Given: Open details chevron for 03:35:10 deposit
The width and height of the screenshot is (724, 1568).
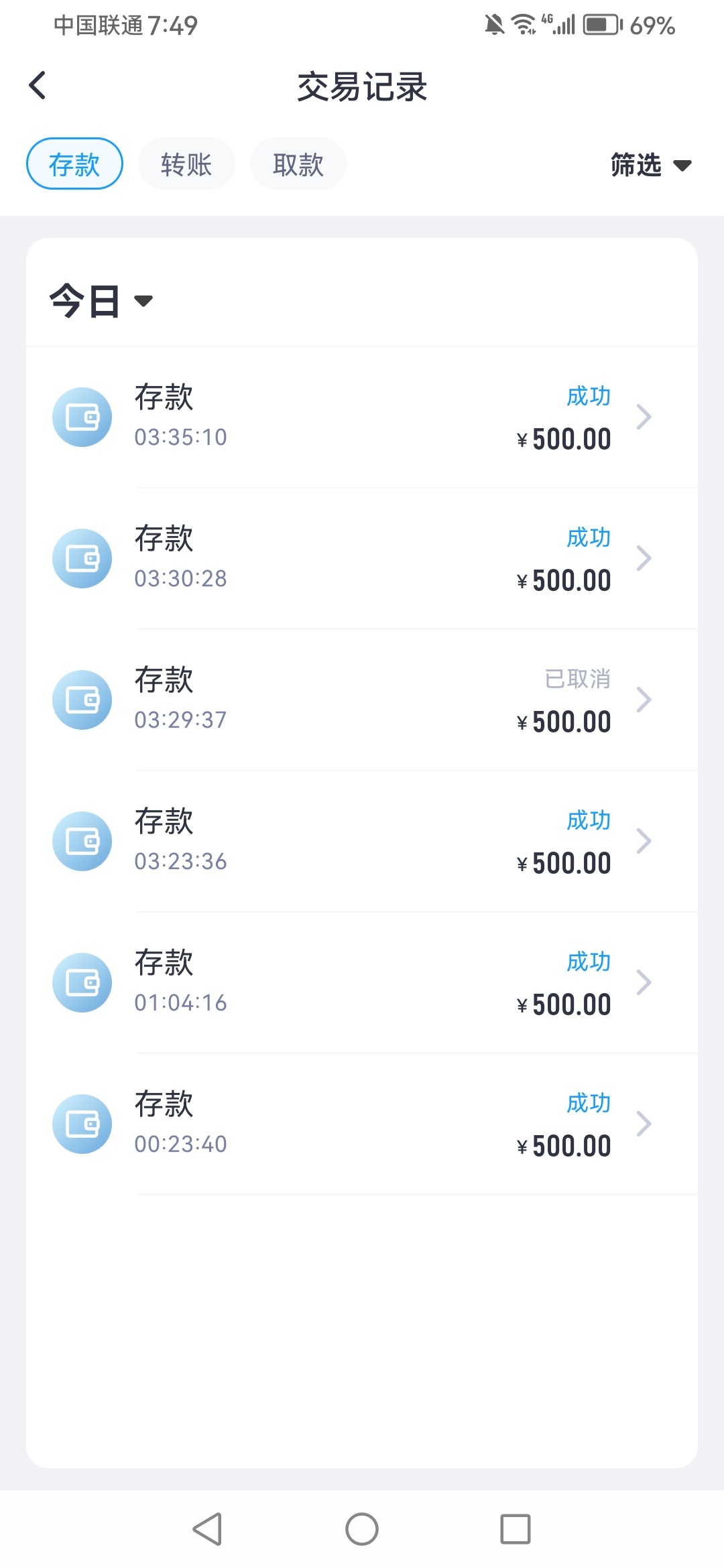Looking at the screenshot, I should (x=644, y=417).
